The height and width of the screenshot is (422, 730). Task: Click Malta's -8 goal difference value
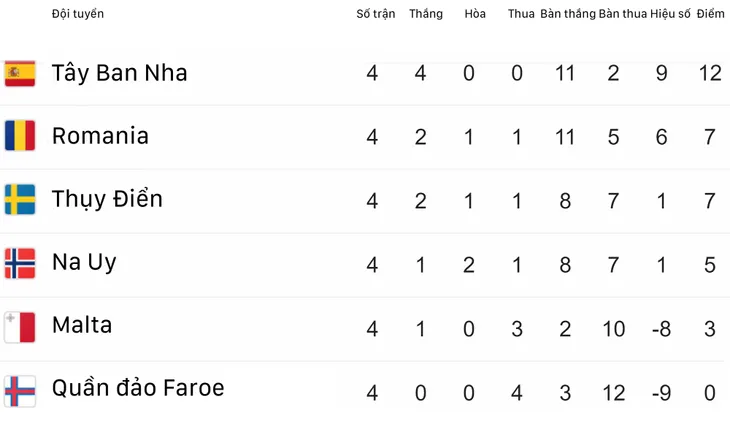662,329
